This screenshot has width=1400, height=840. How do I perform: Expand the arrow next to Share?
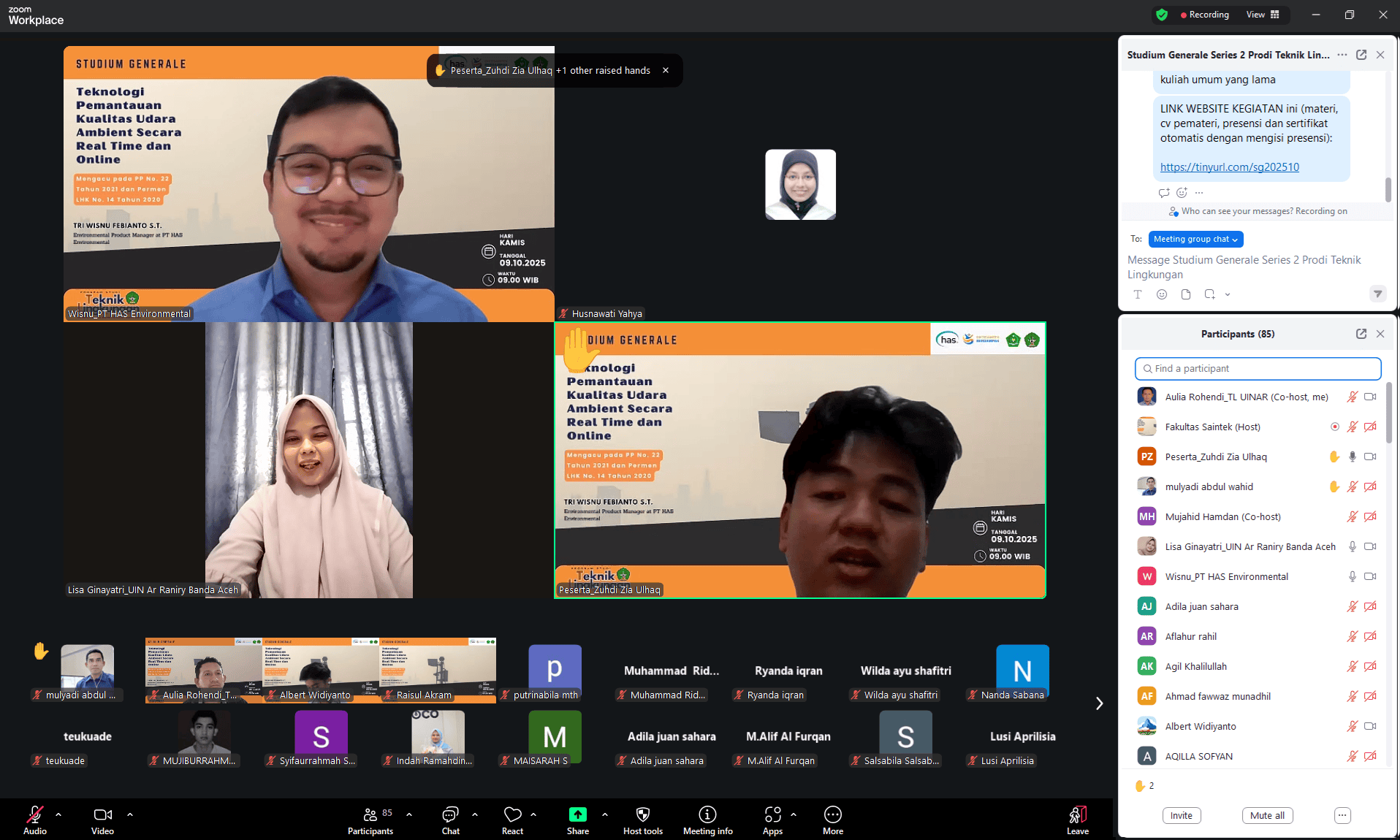605,814
